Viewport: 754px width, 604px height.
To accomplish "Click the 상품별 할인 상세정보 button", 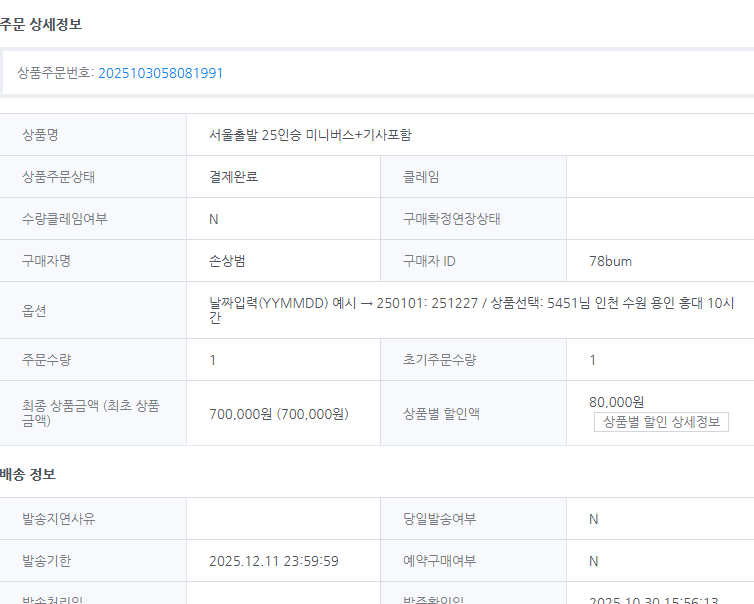I will 661,422.
